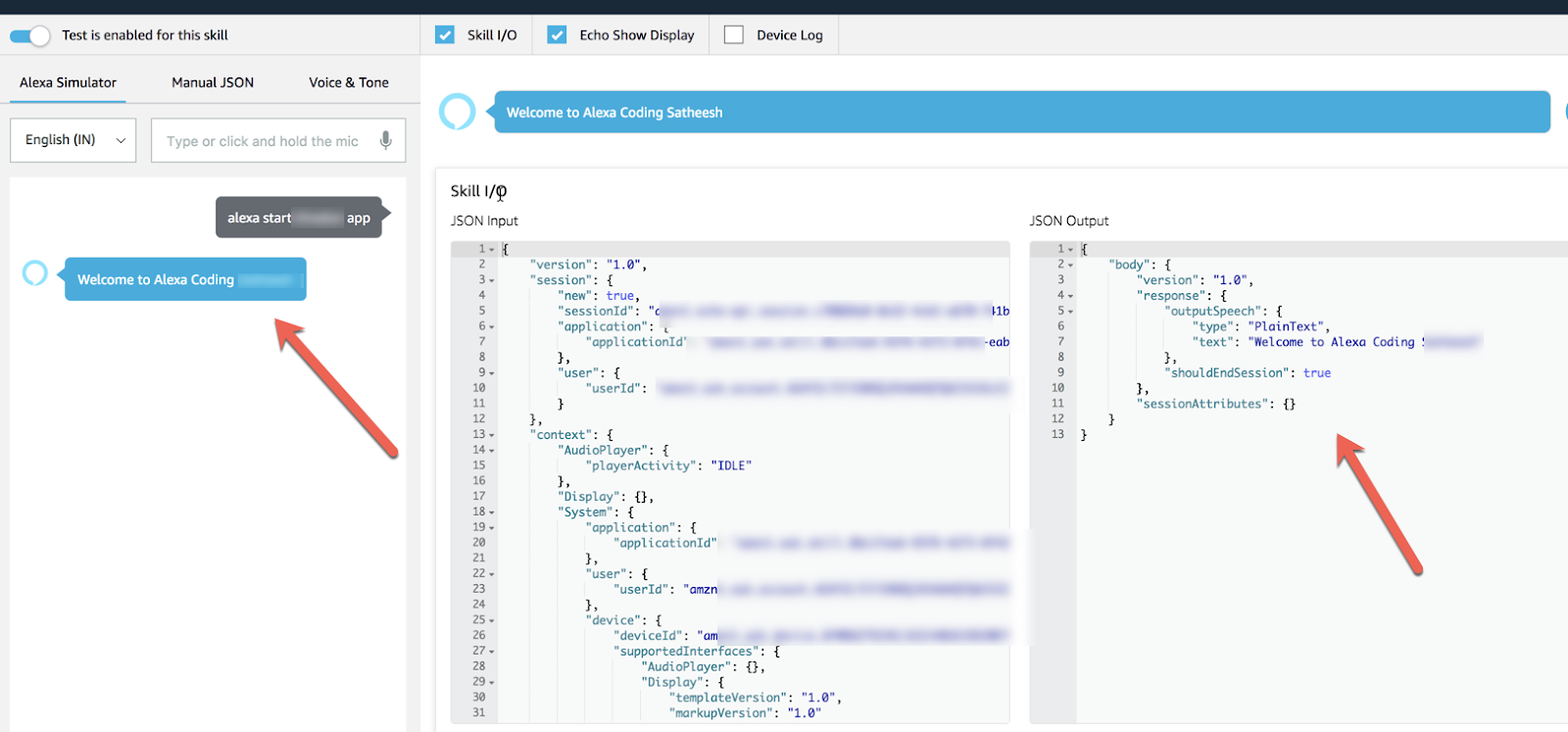Click the 'JSON Input' label
Image resolution: width=1568 pixels, height=732 pixels.
484,220
